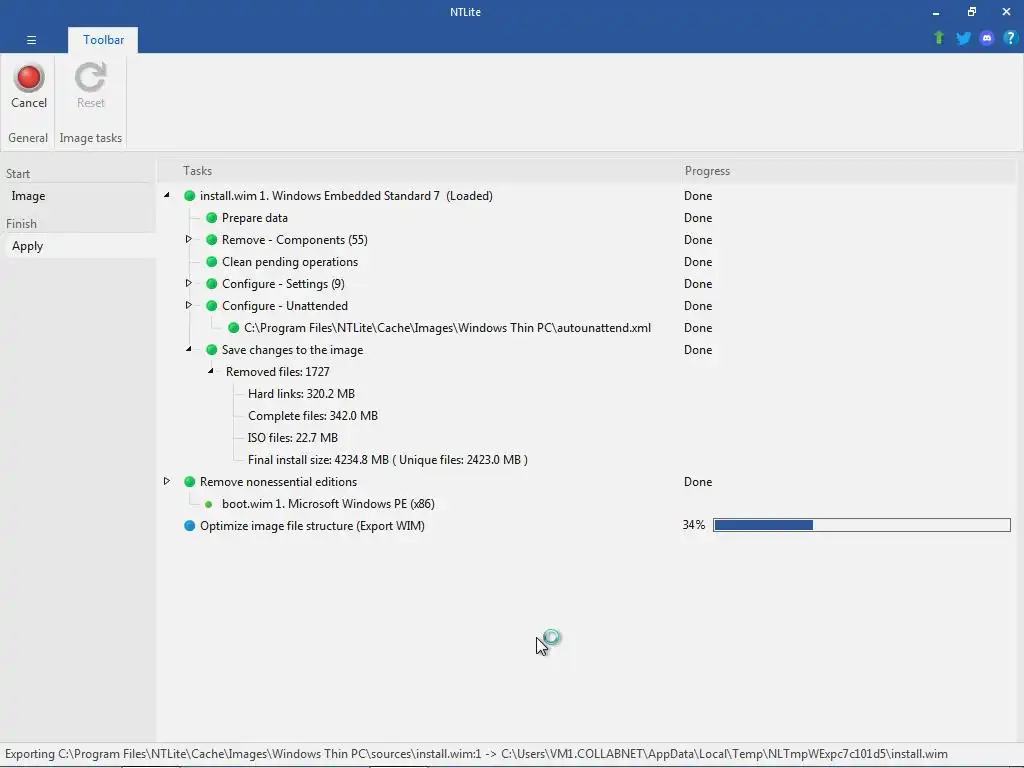Select 'Final install size: 4234.8 MB' row

(388, 460)
